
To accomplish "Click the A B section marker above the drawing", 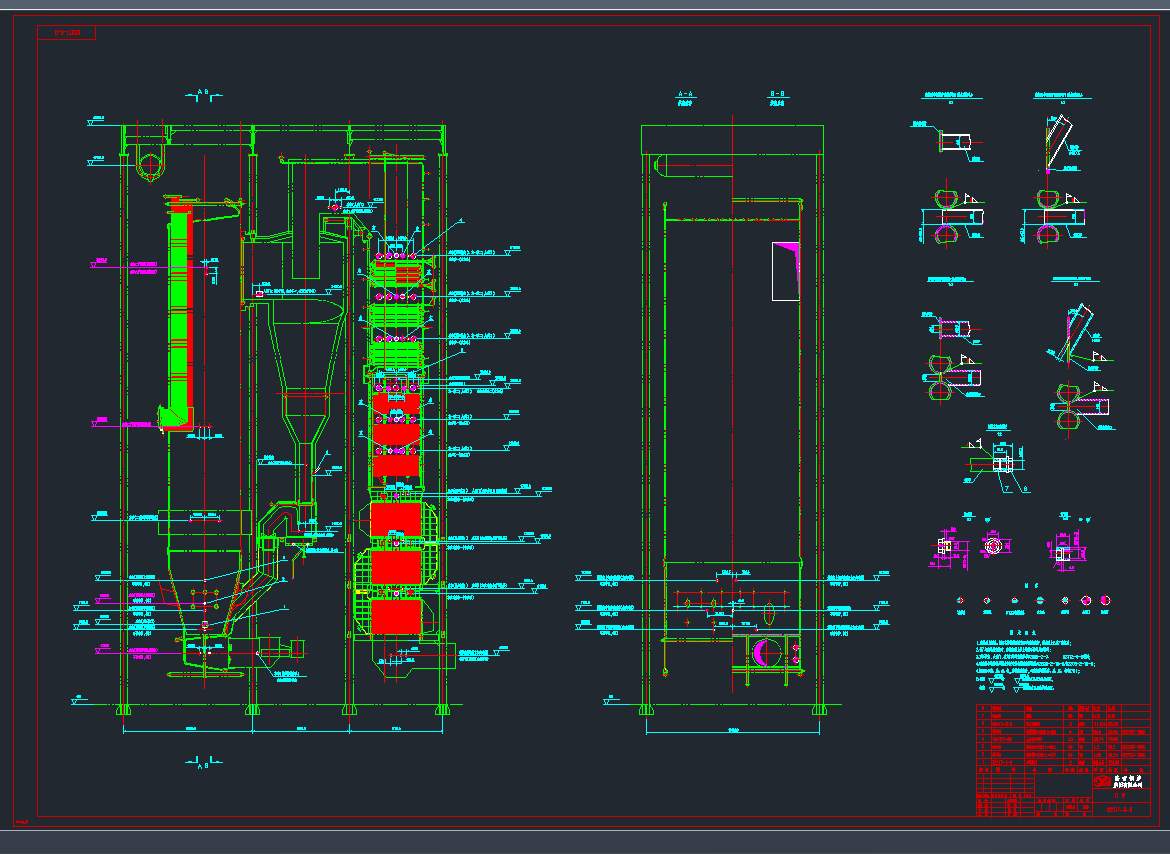I will coord(204,94).
